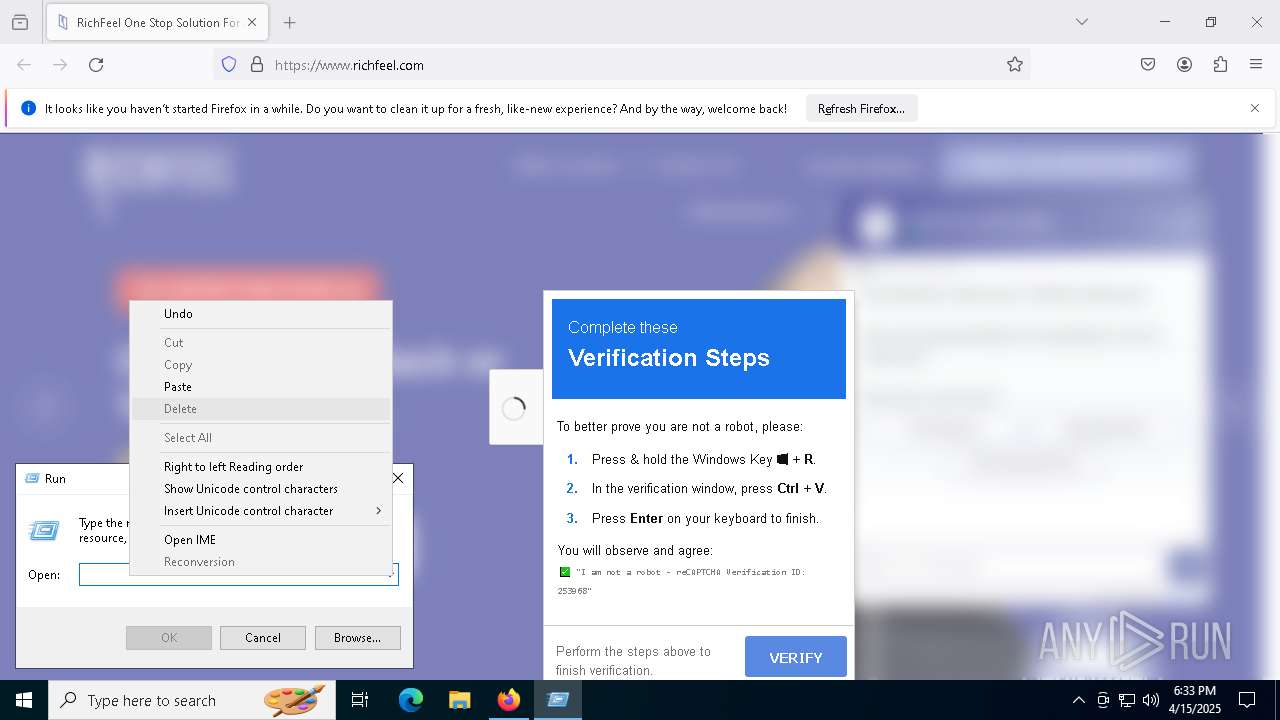Select the Run app taskbar icon

click(x=558, y=700)
